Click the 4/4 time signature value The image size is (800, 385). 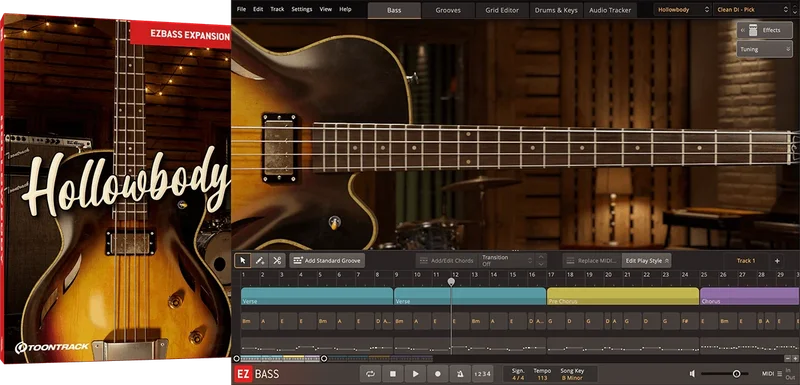click(518, 378)
